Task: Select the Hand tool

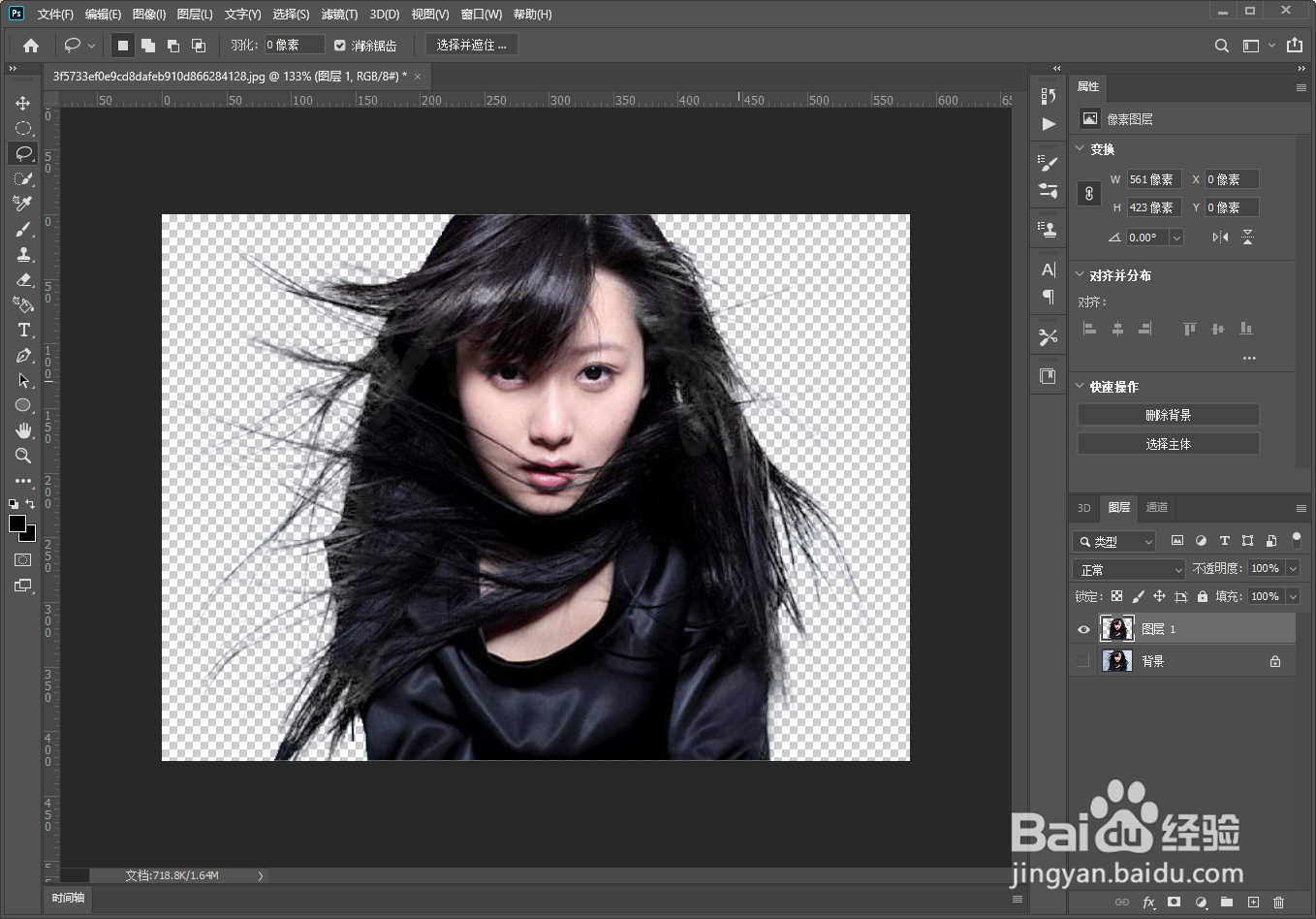Action: point(23,430)
